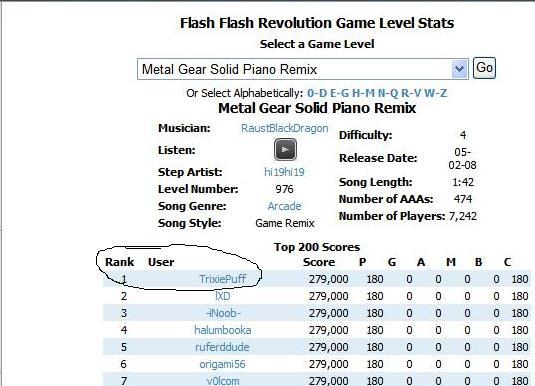View origami56's user profile
535x386 pixels.
pos(222,364)
